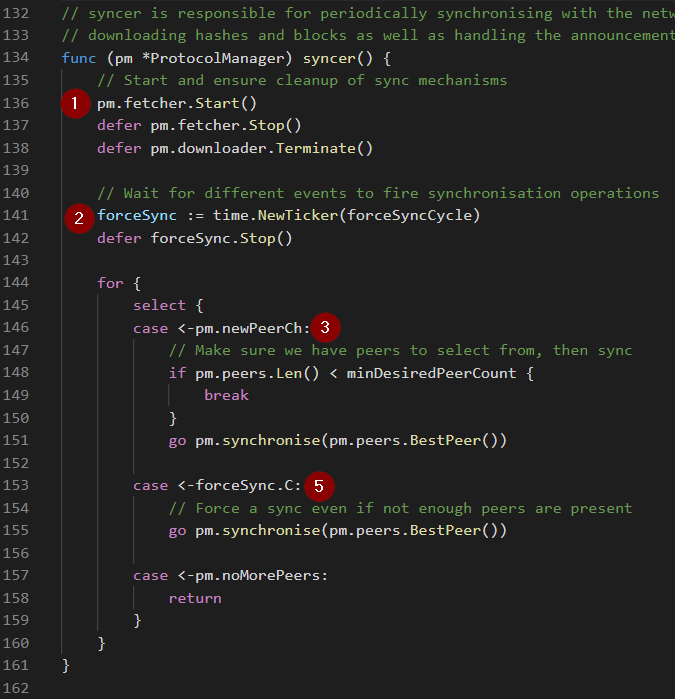Click line number 156 in the gutter
Image resolution: width=675 pixels, height=699 pixels.
(x=16, y=553)
